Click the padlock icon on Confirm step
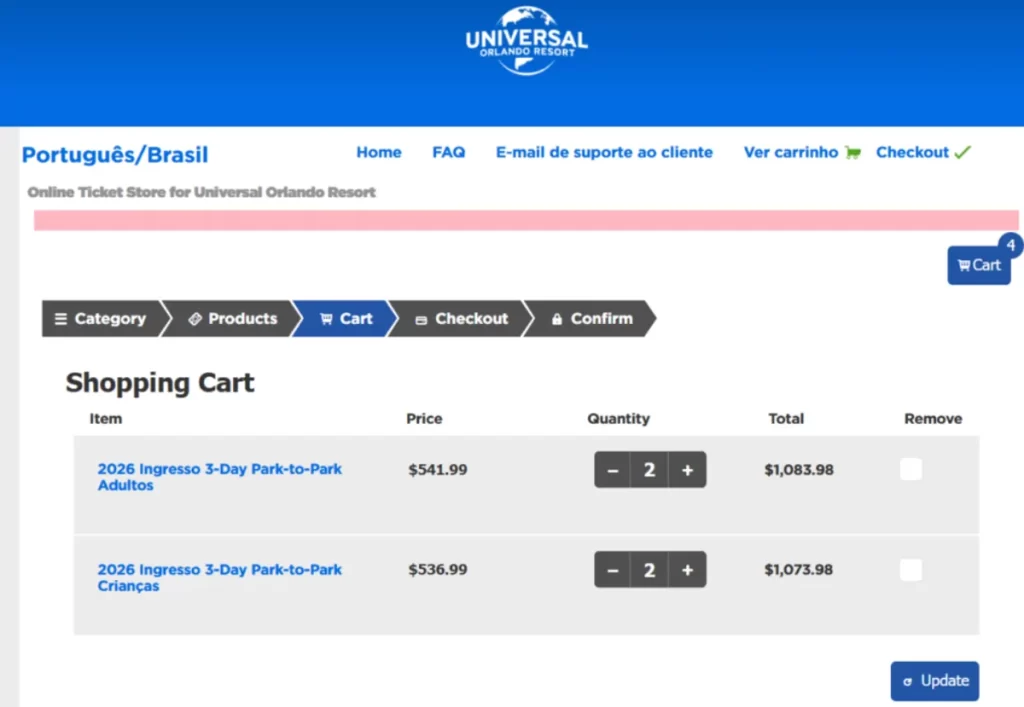This screenshot has width=1024, height=707. pos(557,318)
